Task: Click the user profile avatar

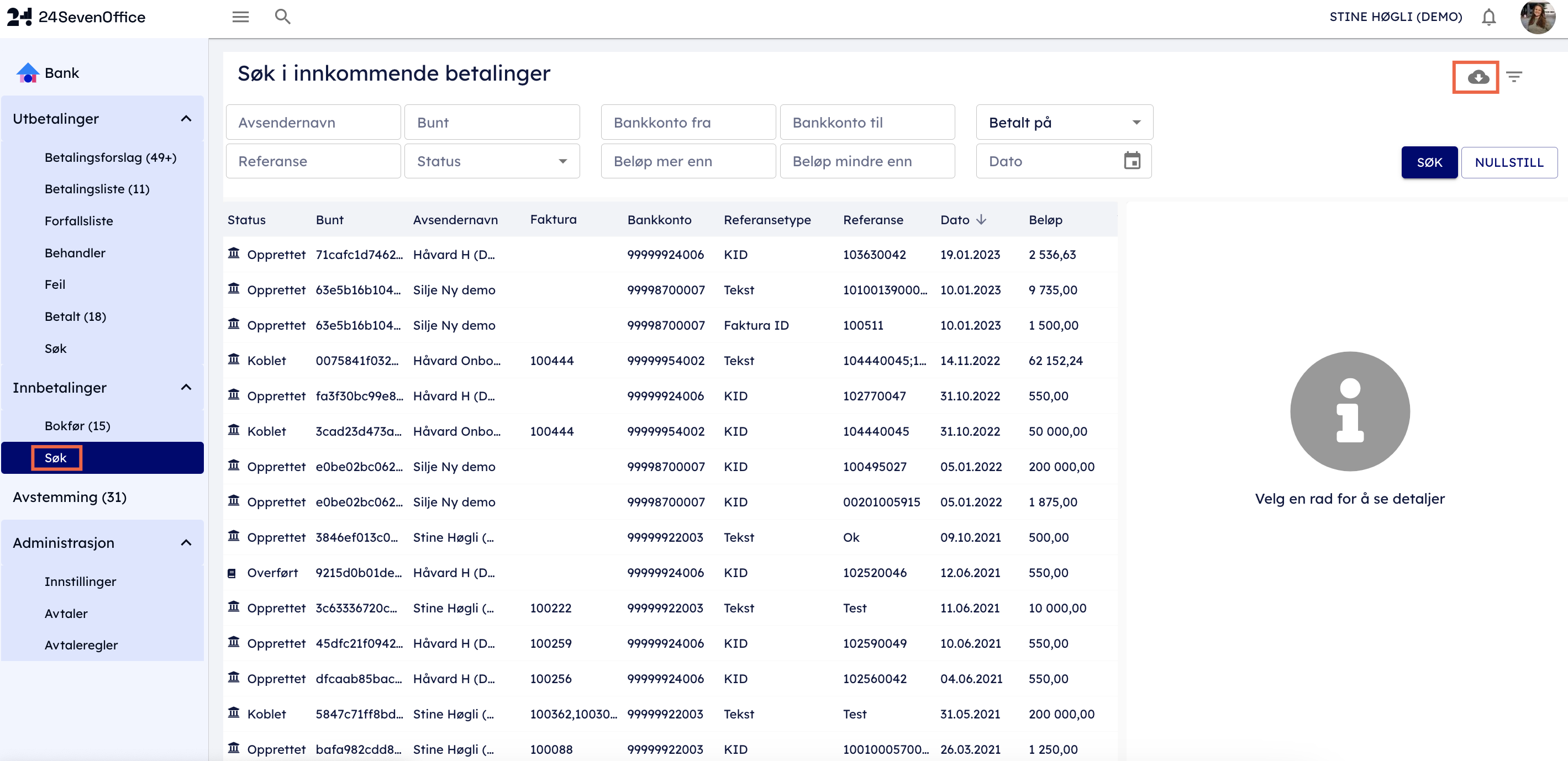Action: 1537,17
